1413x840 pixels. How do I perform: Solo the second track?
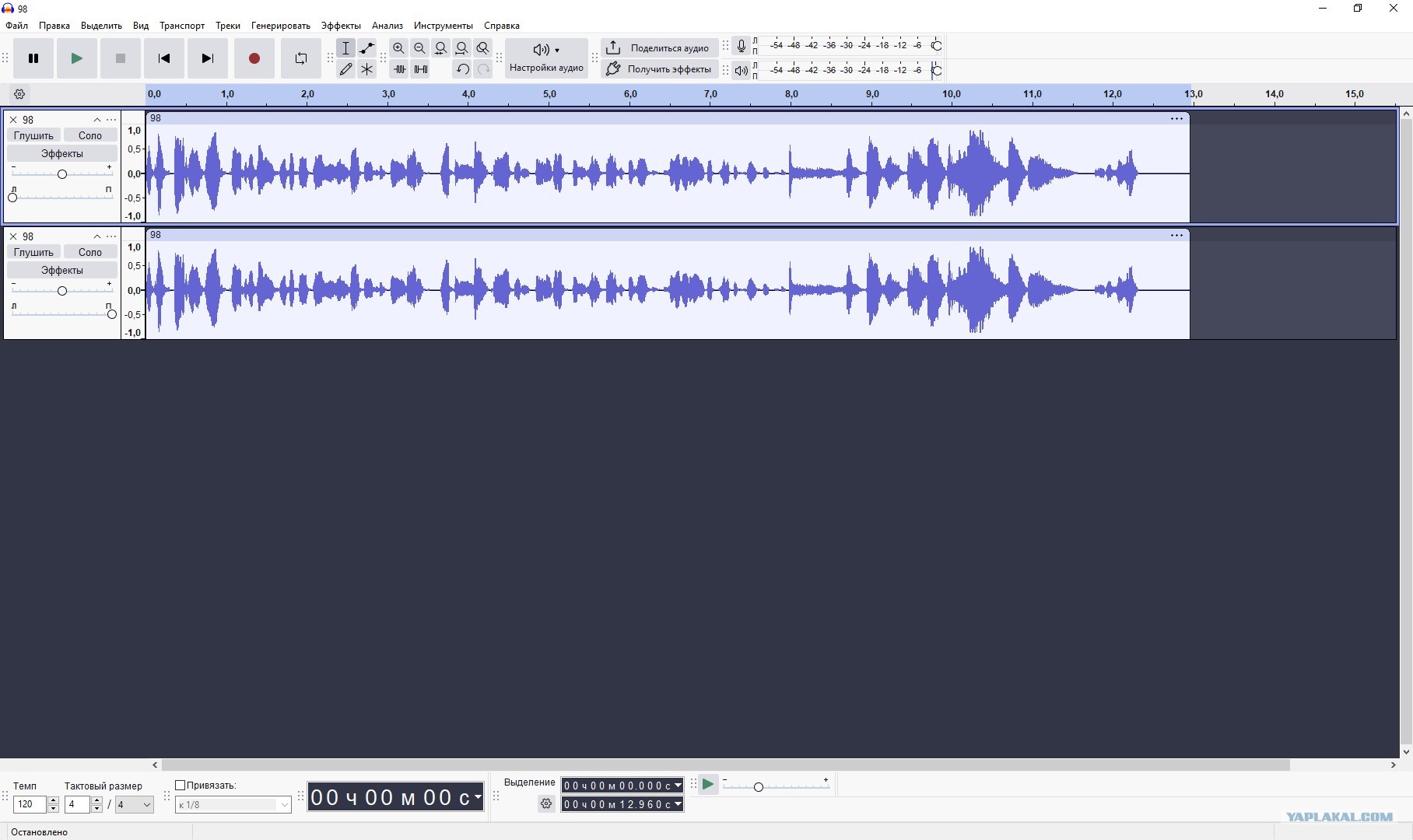coord(90,252)
